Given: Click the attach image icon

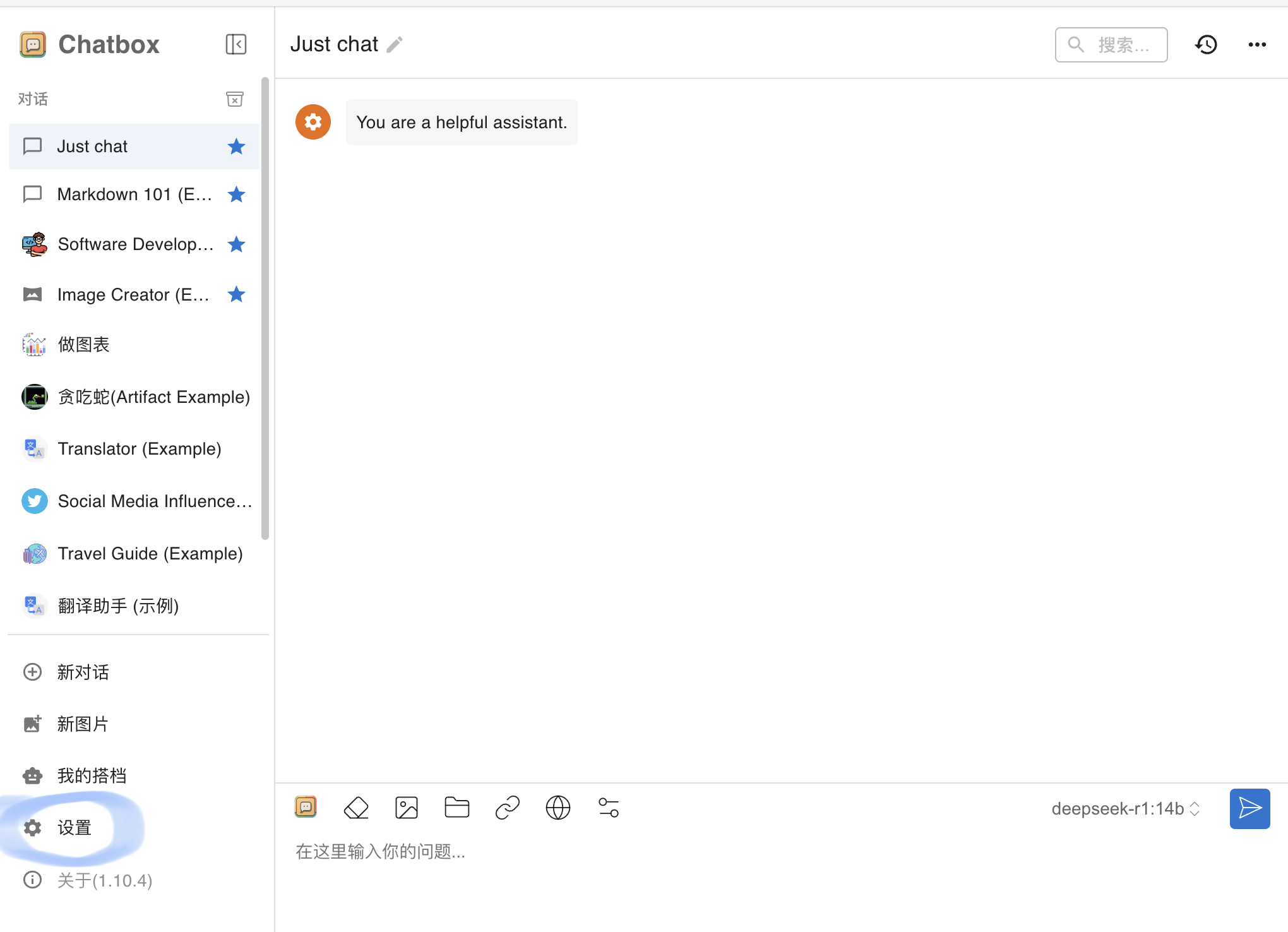Looking at the screenshot, I should [406, 808].
